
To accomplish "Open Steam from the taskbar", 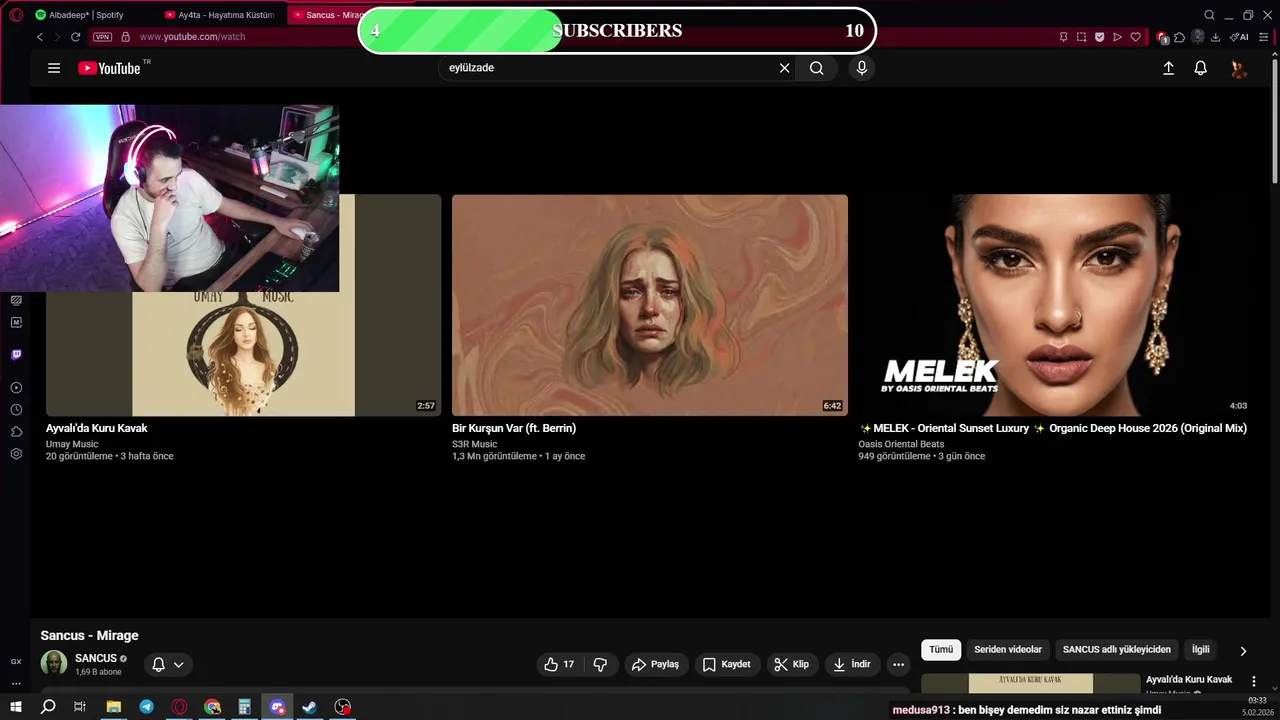I will [x=310, y=707].
